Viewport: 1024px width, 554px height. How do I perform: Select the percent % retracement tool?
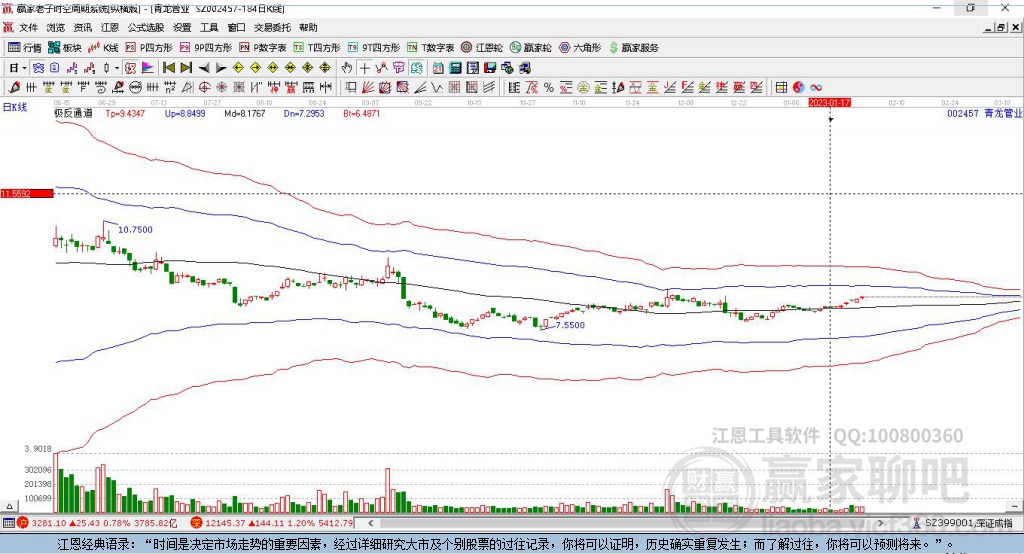point(549,87)
